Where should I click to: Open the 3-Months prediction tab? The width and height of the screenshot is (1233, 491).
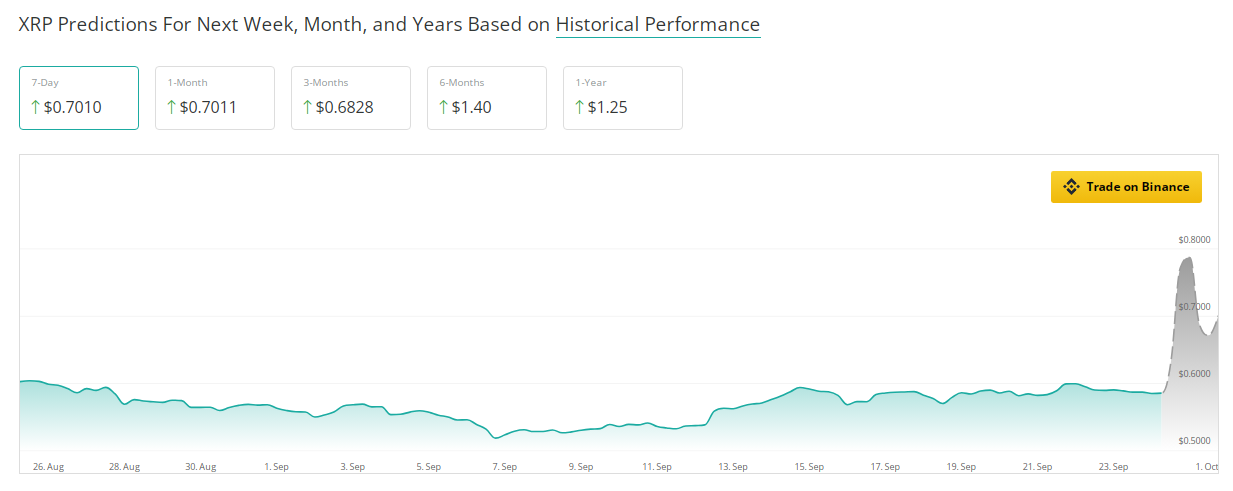(351, 98)
